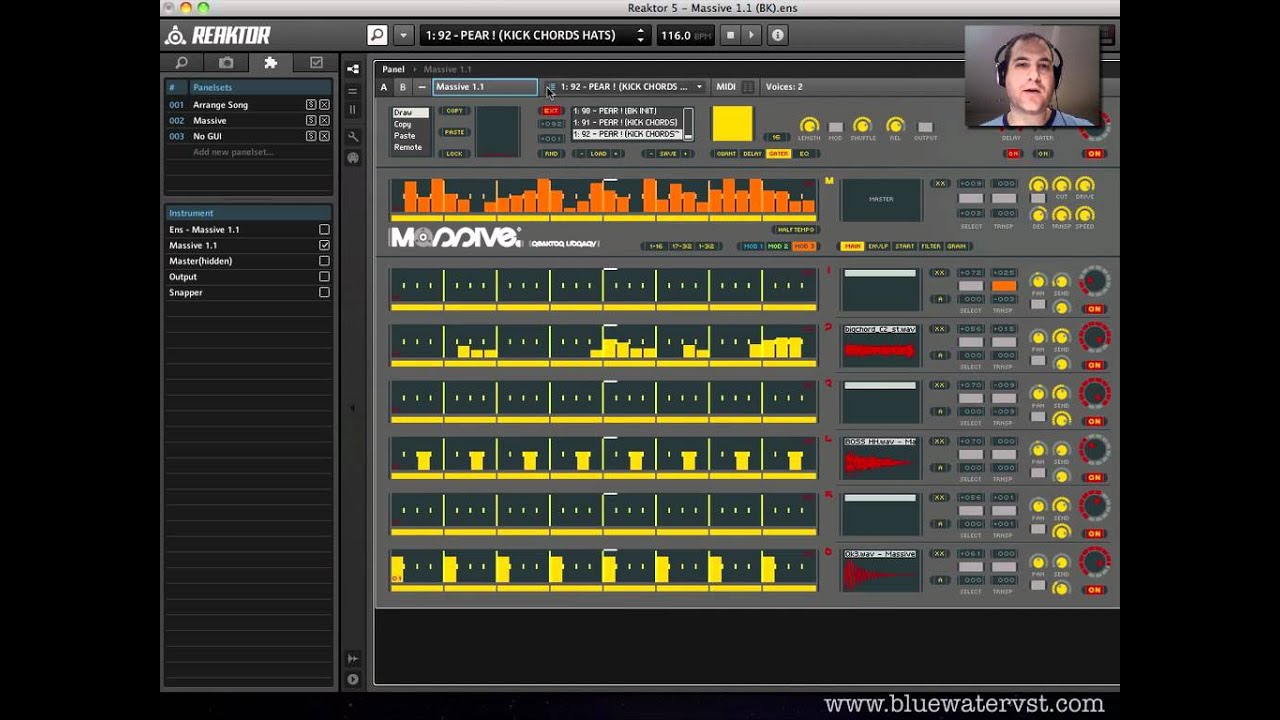Toggle the HALFTEMPO button

pyautogui.click(x=796, y=230)
